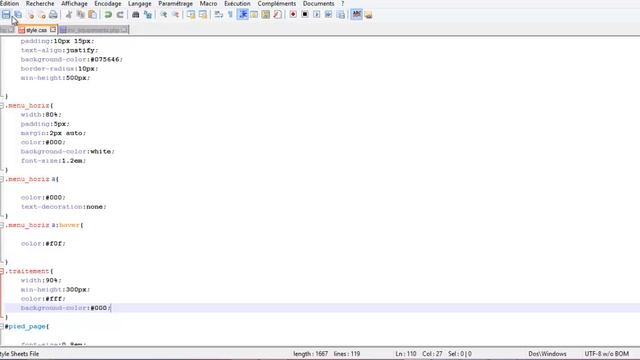The height and width of the screenshot is (360, 640).
Task: Open the Compléments menu
Action: pyautogui.click(x=277, y=3)
